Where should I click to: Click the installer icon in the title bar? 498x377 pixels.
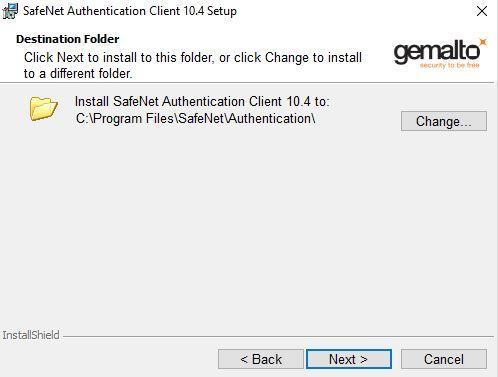(10, 11)
